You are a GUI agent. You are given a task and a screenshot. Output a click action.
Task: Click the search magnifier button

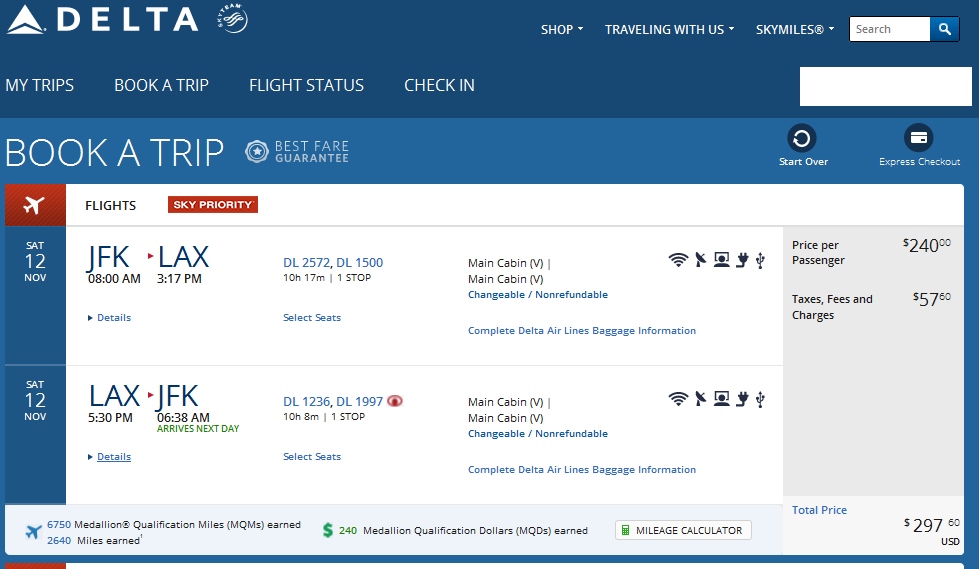click(x=944, y=29)
